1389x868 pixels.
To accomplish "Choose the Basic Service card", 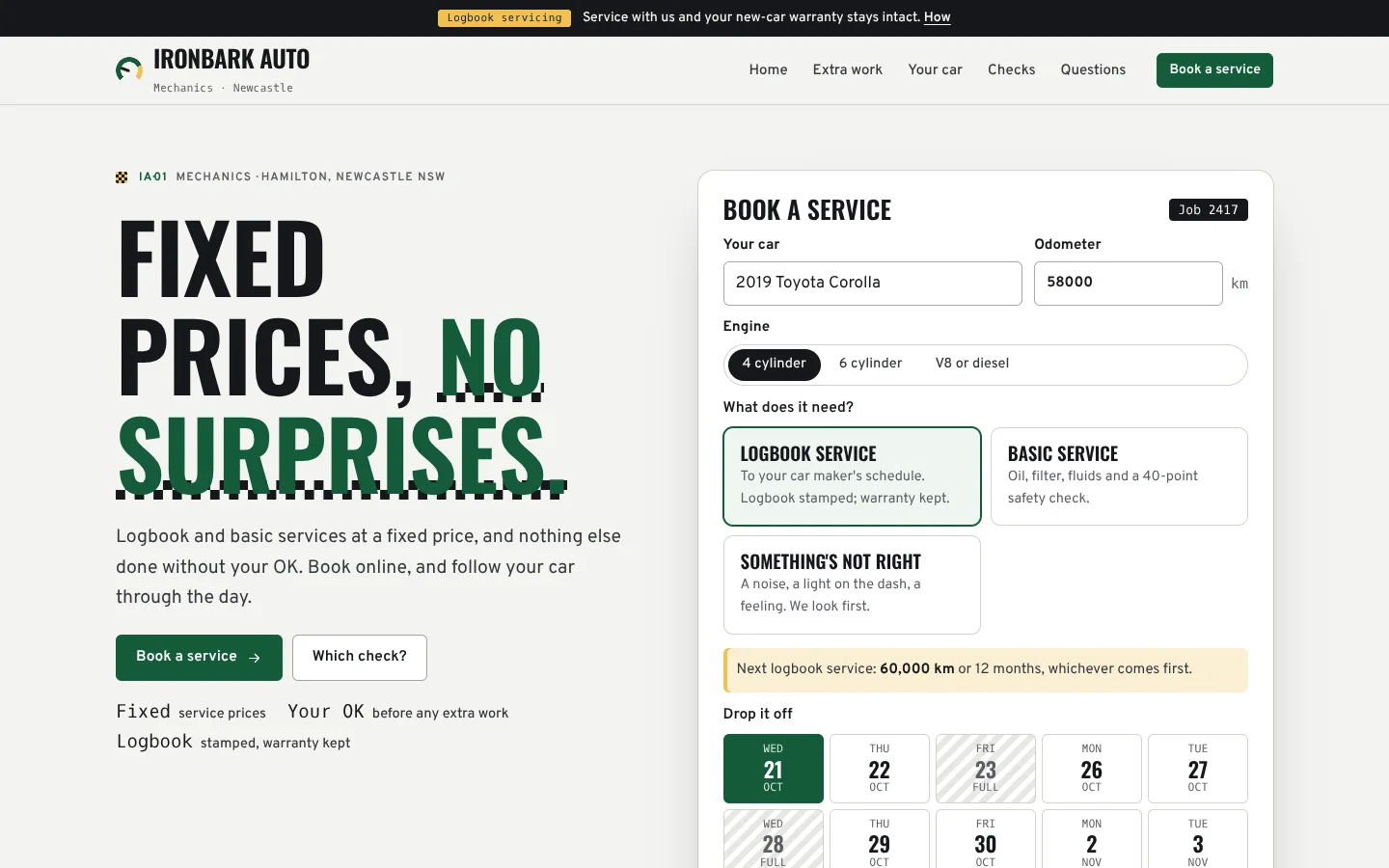I will tap(1119, 476).
